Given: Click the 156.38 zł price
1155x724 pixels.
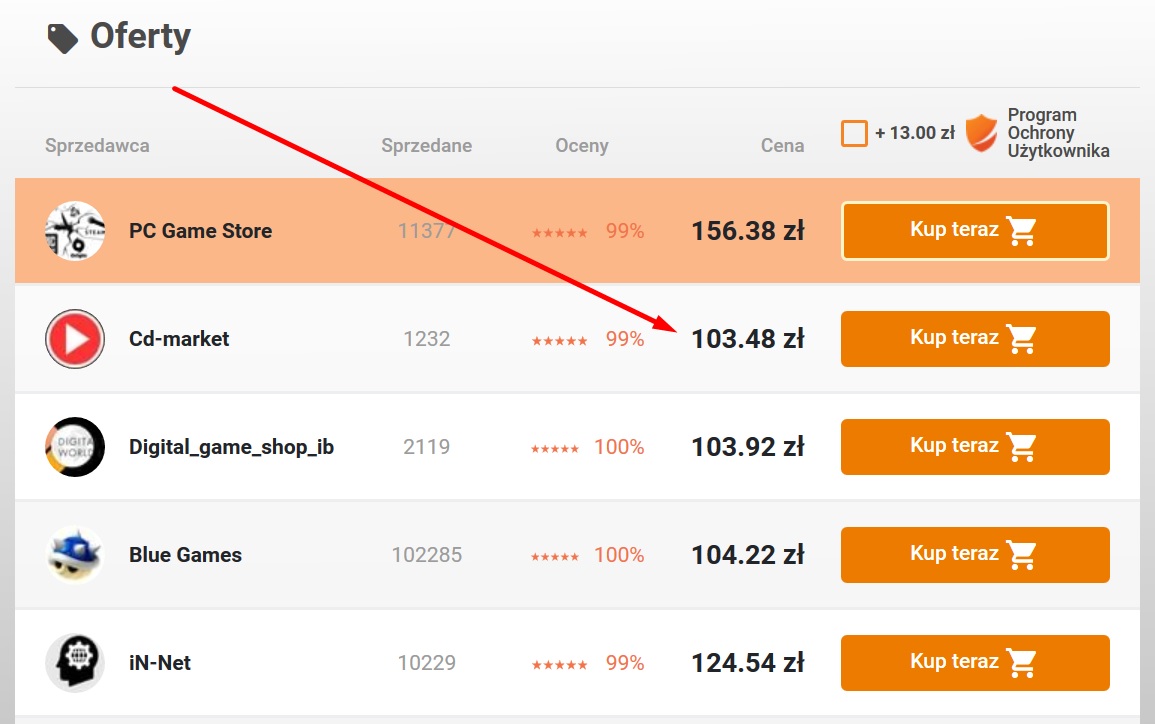Looking at the screenshot, I should click(748, 231).
